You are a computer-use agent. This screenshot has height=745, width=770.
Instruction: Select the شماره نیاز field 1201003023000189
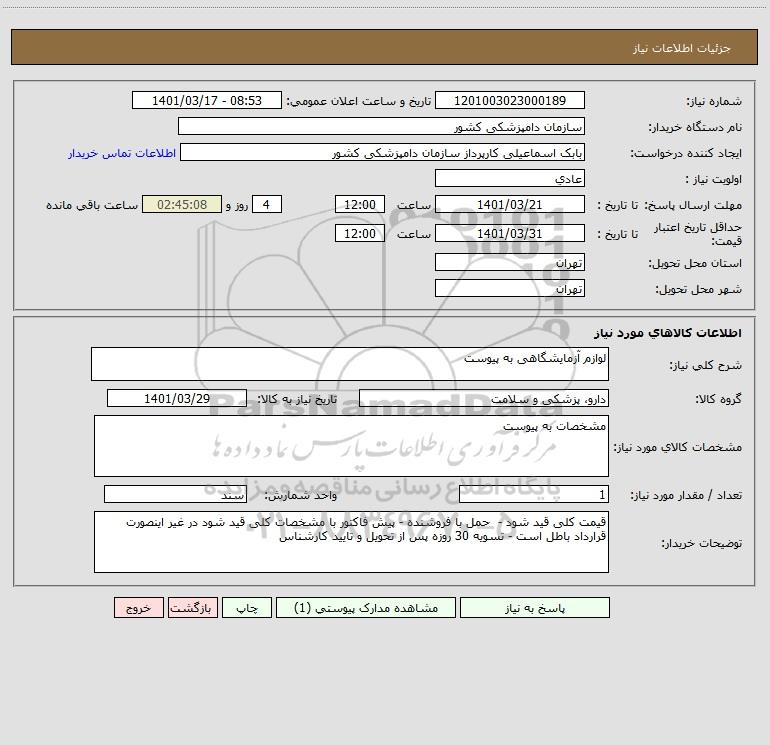[510, 100]
